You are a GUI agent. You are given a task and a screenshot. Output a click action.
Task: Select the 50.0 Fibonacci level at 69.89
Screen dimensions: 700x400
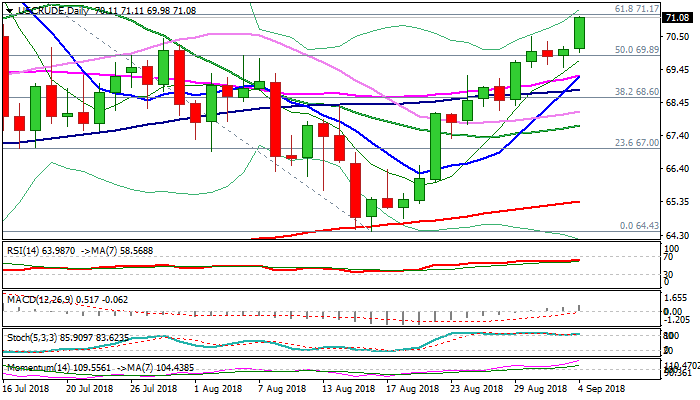635,49
